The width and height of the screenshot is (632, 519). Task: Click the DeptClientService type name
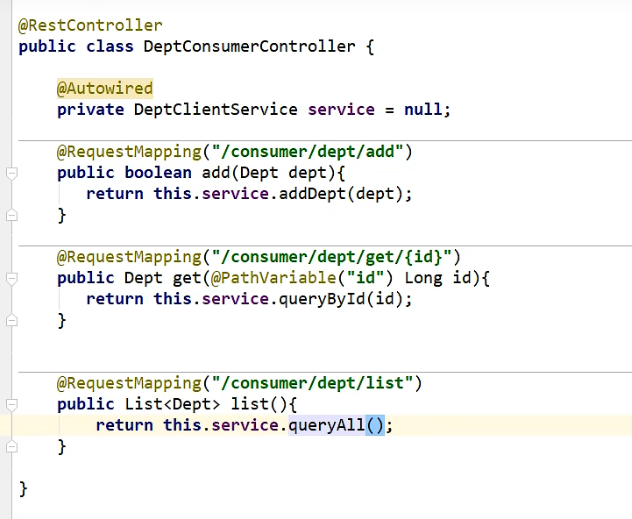click(216, 110)
